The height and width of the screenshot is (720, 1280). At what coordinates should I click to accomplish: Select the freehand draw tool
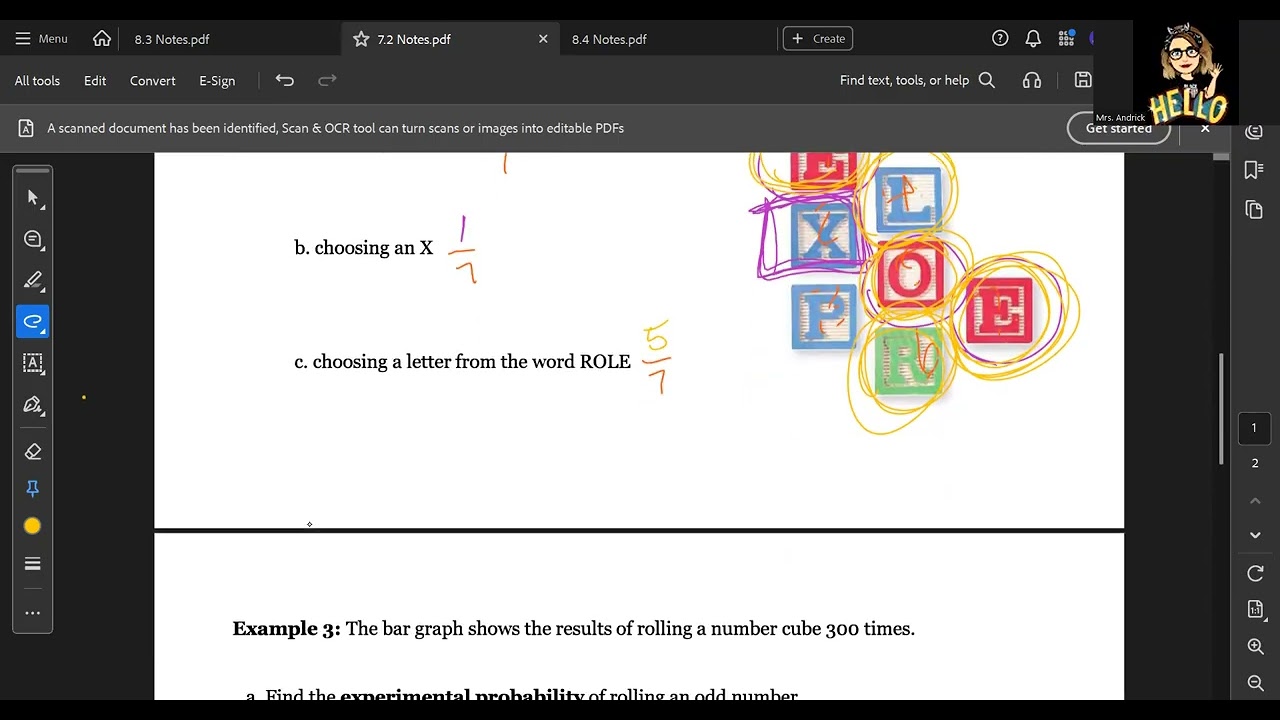coord(33,321)
